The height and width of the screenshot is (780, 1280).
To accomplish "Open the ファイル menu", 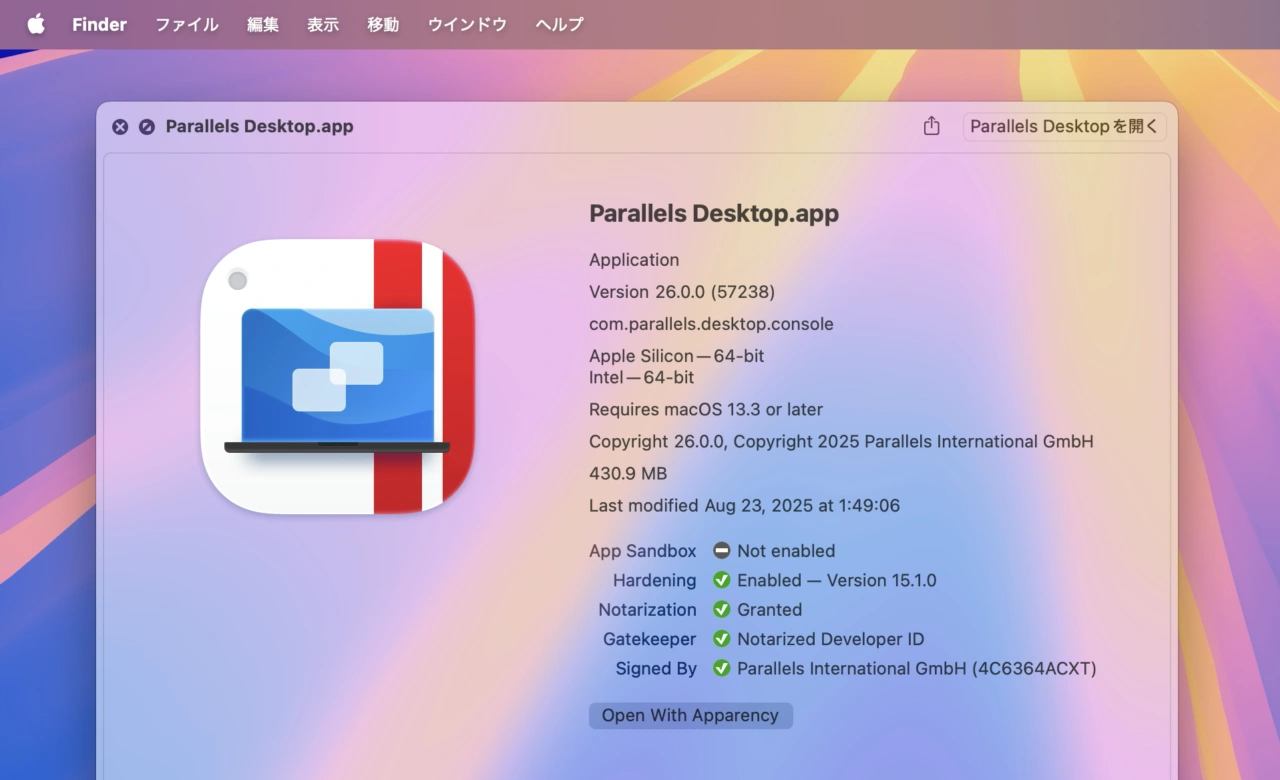I will (186, 24).
